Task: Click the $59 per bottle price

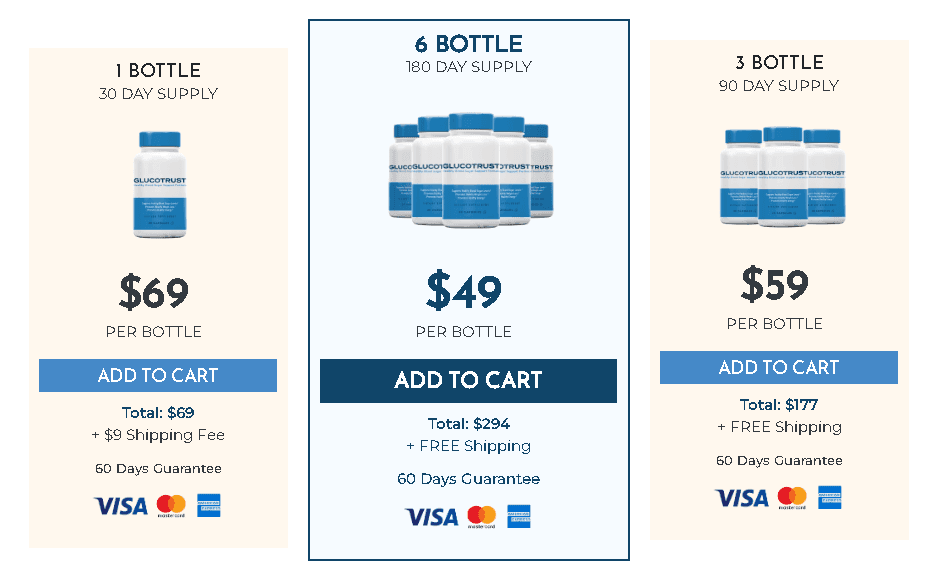Action: click(775, 285)
